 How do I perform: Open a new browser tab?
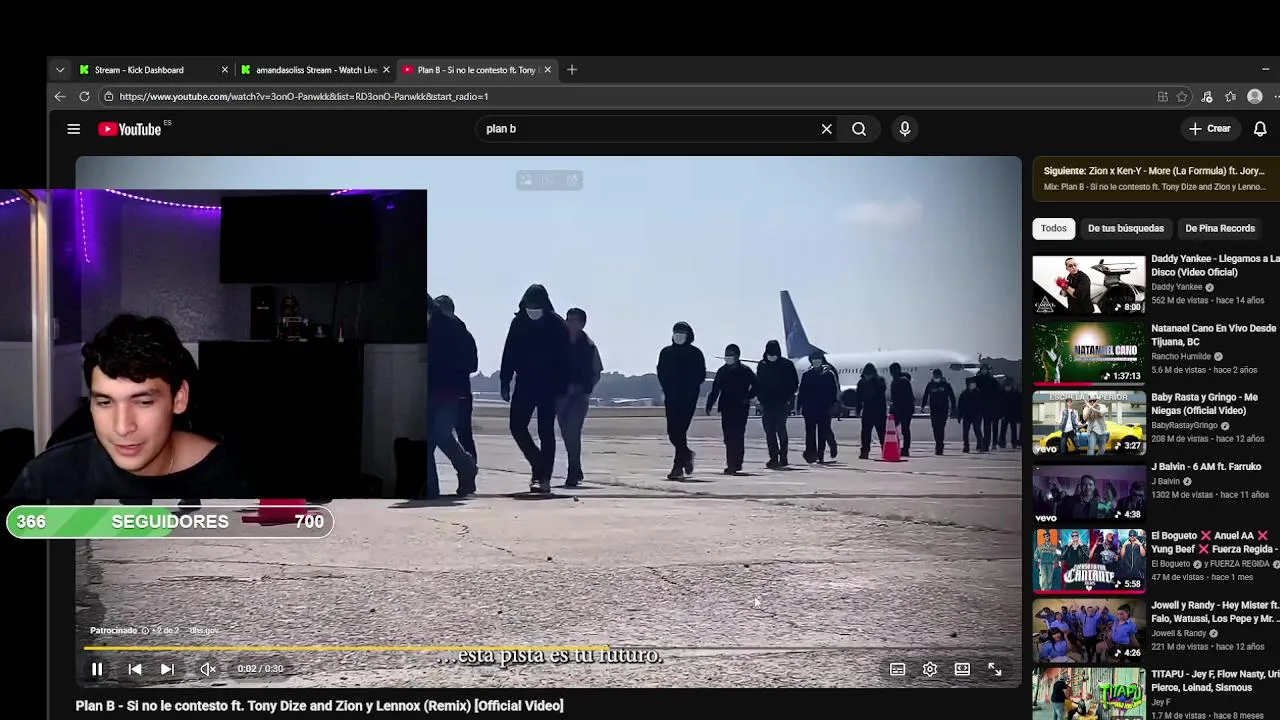[x=572, y=70]
